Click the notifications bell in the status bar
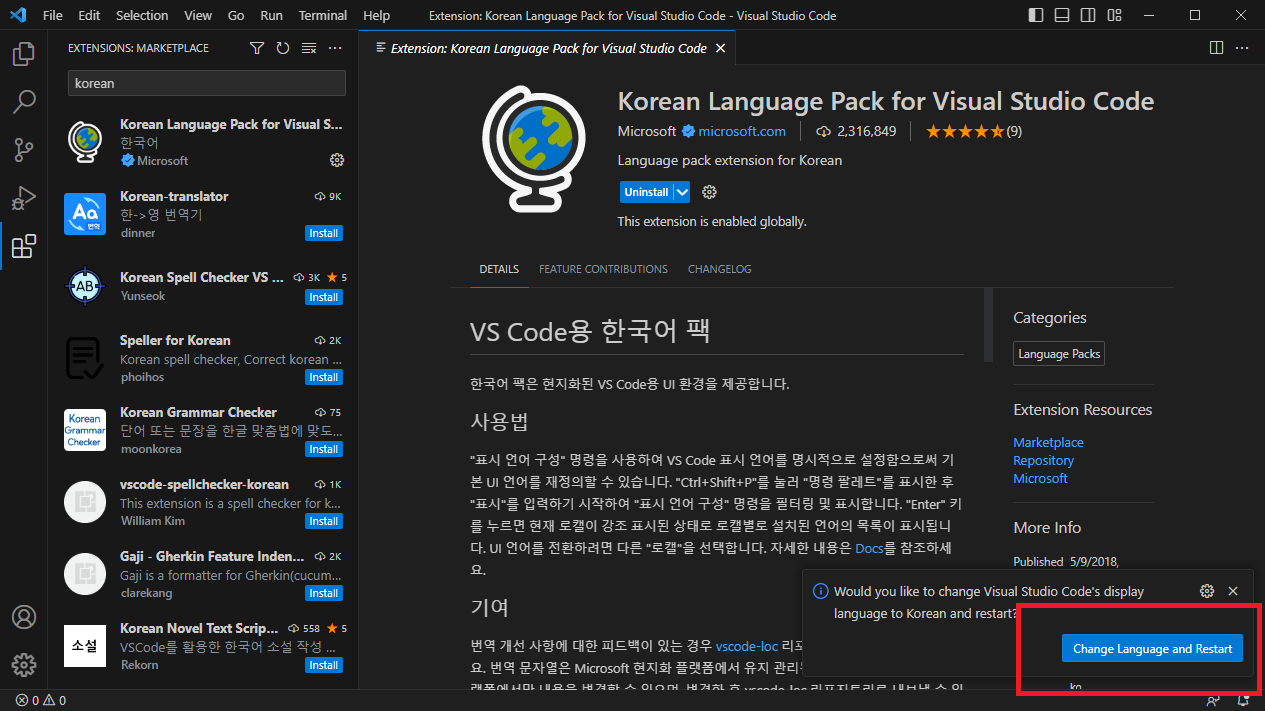This screenshot has height=711, width=1265. tap(1244, 701)
